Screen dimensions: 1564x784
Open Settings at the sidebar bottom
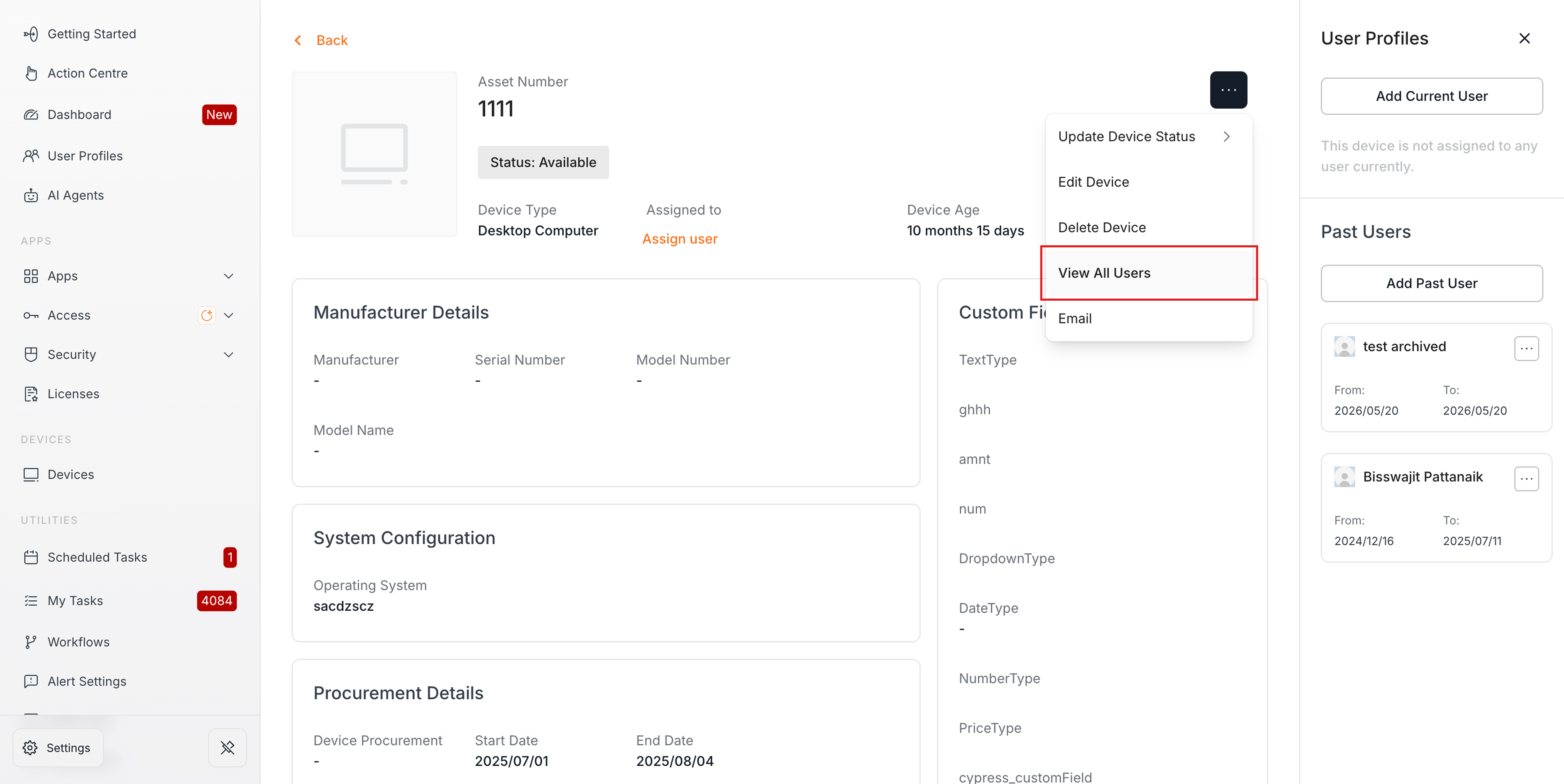[x=58, y=748]
